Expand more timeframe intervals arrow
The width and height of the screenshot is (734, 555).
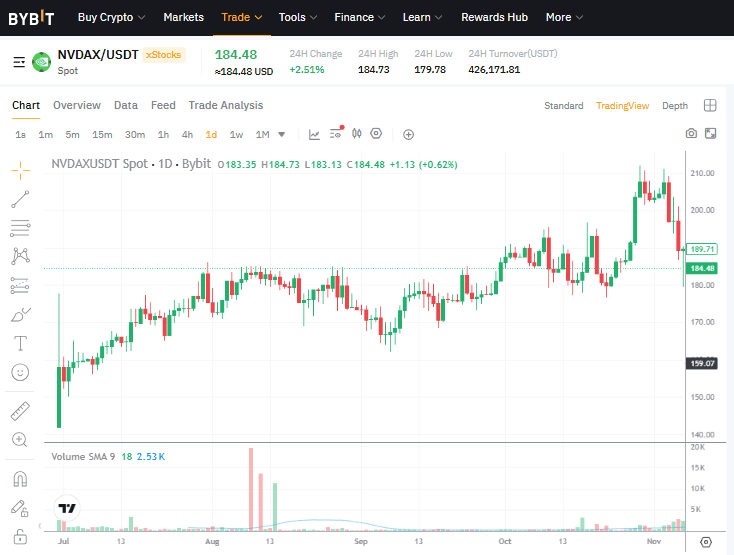[x=281, y=134]
